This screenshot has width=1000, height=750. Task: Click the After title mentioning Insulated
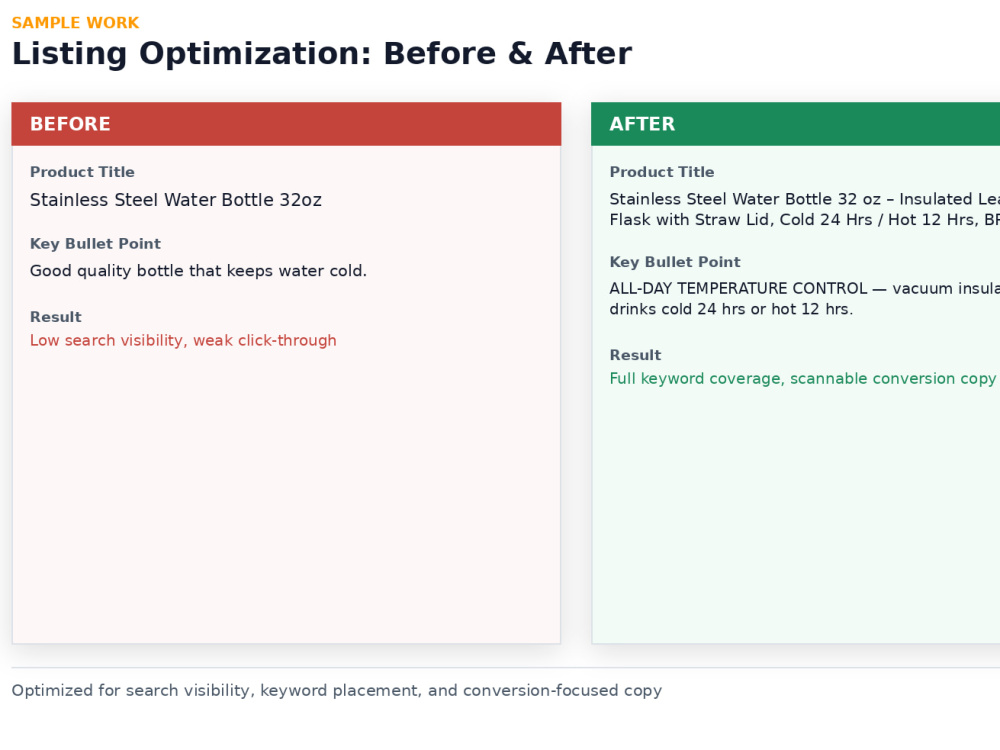coord(804,199)
